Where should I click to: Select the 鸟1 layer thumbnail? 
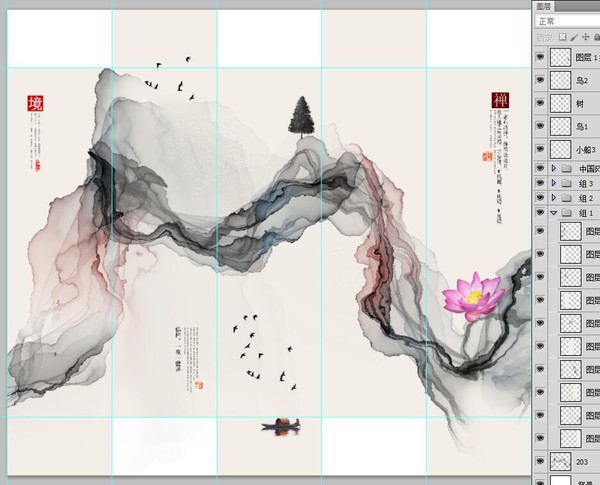click(561, 126)
